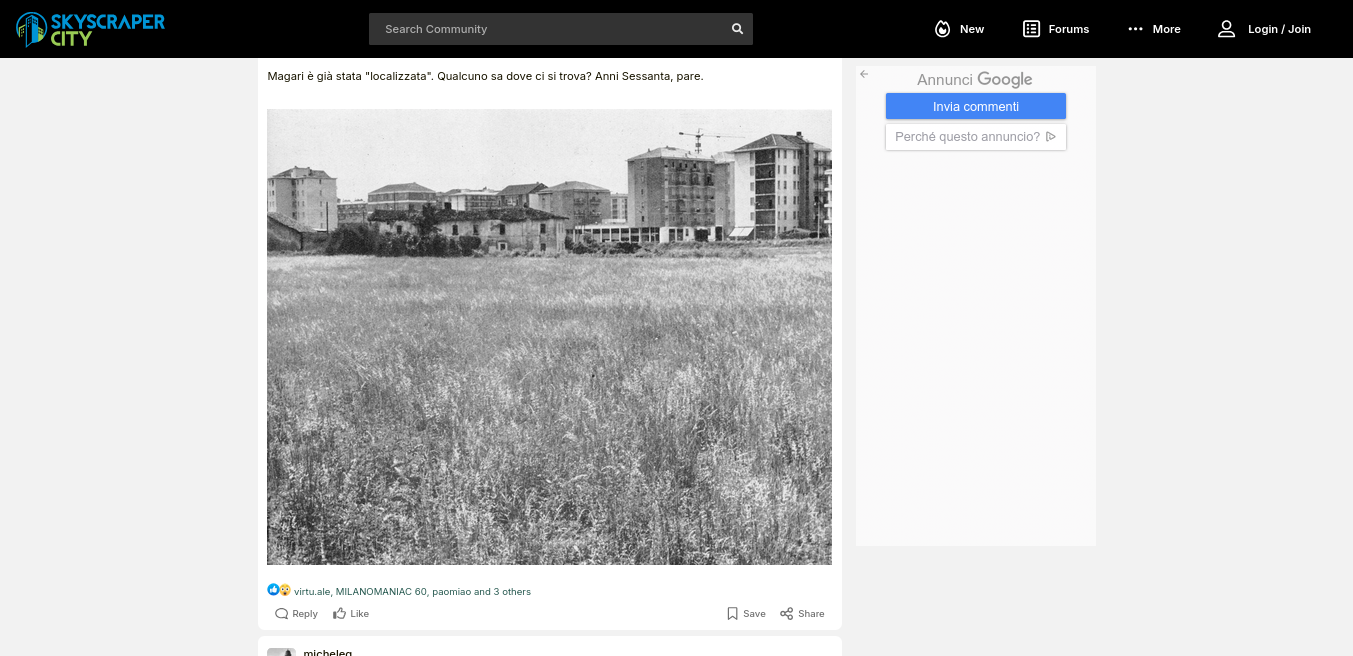Viewport: 1353px width, 656px height.
Task: Click Perché questo annuncio? button
Action: [x=975, y=137]
